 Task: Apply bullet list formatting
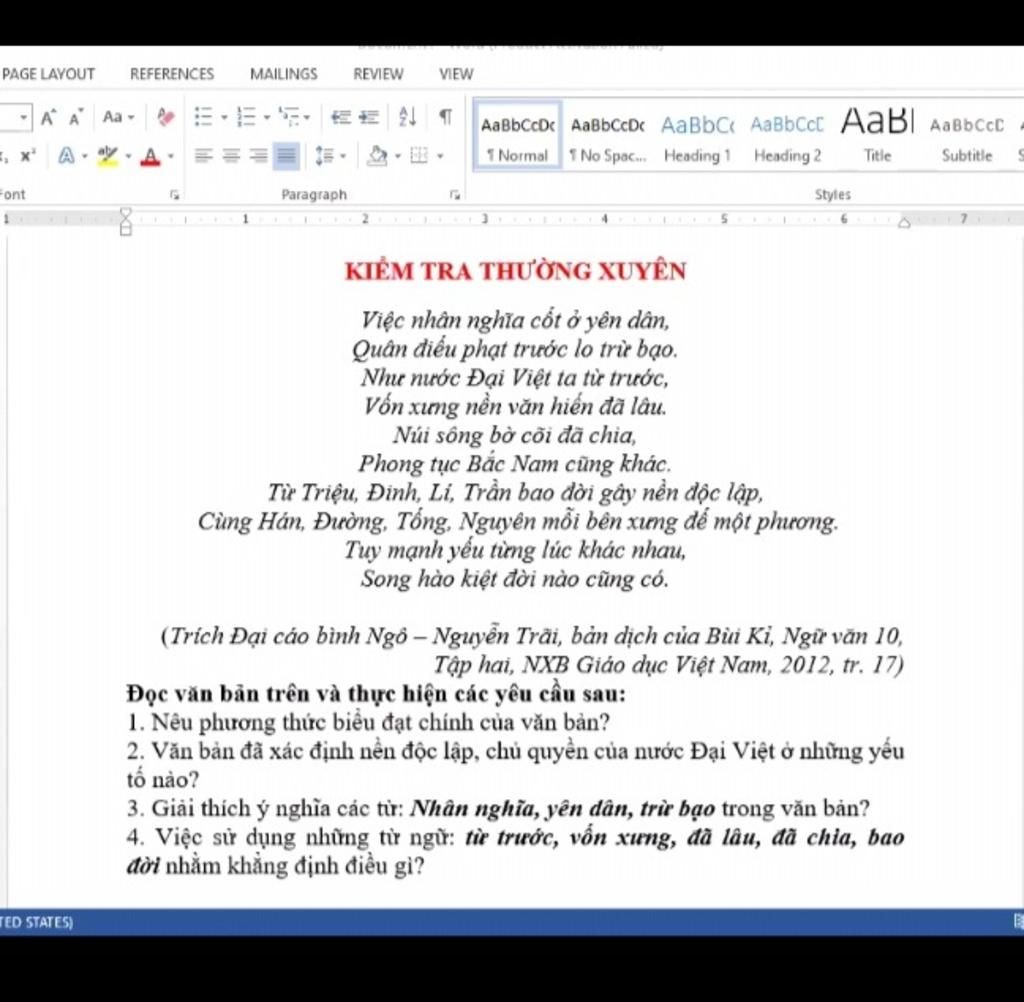(203, 118)
